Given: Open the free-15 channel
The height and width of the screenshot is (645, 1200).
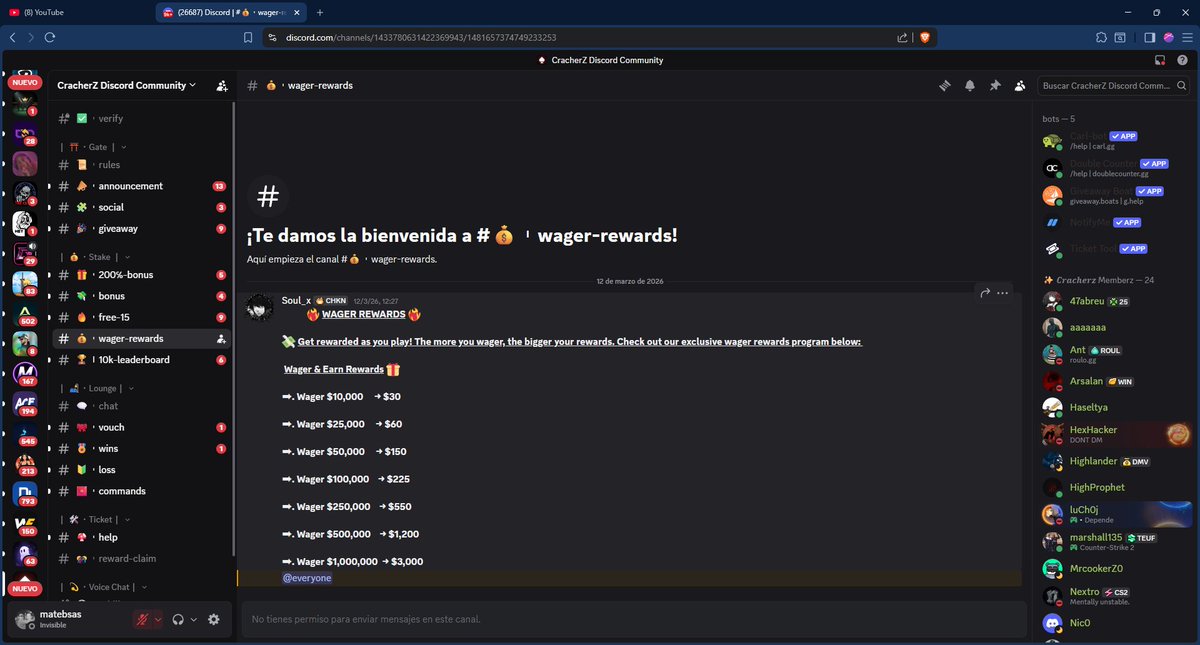Looking at the screenshot, I should pyautogui.click(x=141, y=317).
